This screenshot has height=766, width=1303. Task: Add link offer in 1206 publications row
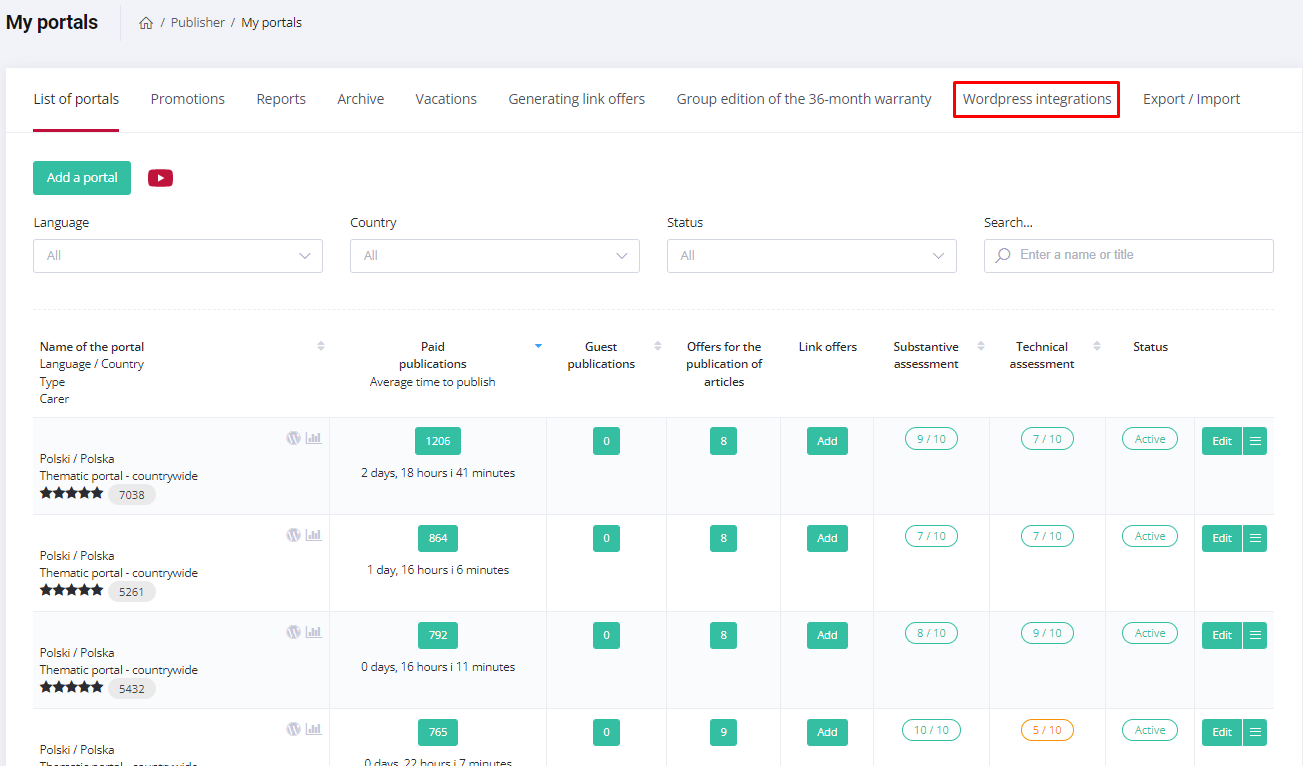(x=827, y=441)
